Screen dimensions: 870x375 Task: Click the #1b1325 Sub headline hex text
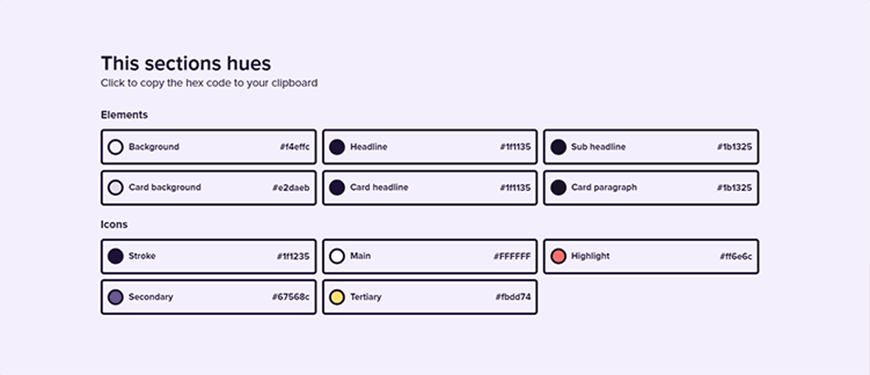pyautogui.click(x=734, y=147)
